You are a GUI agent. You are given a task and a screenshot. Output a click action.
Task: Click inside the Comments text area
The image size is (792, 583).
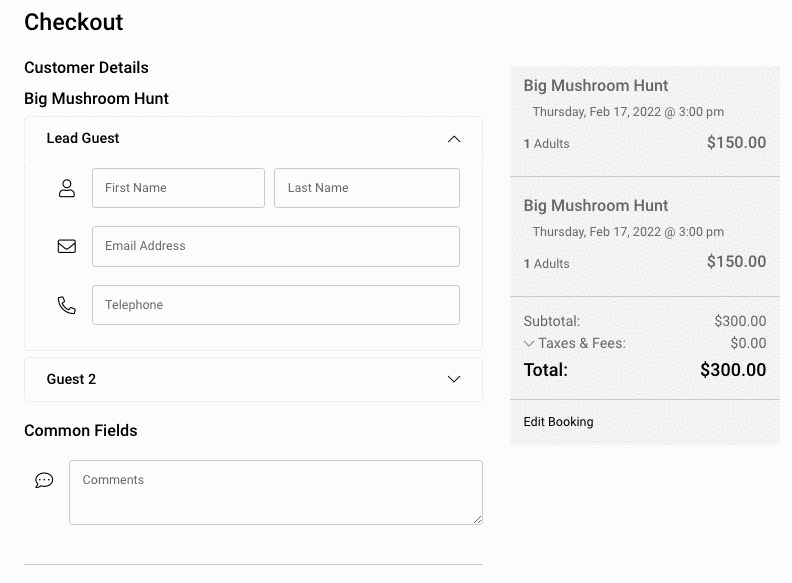(276, 493)
